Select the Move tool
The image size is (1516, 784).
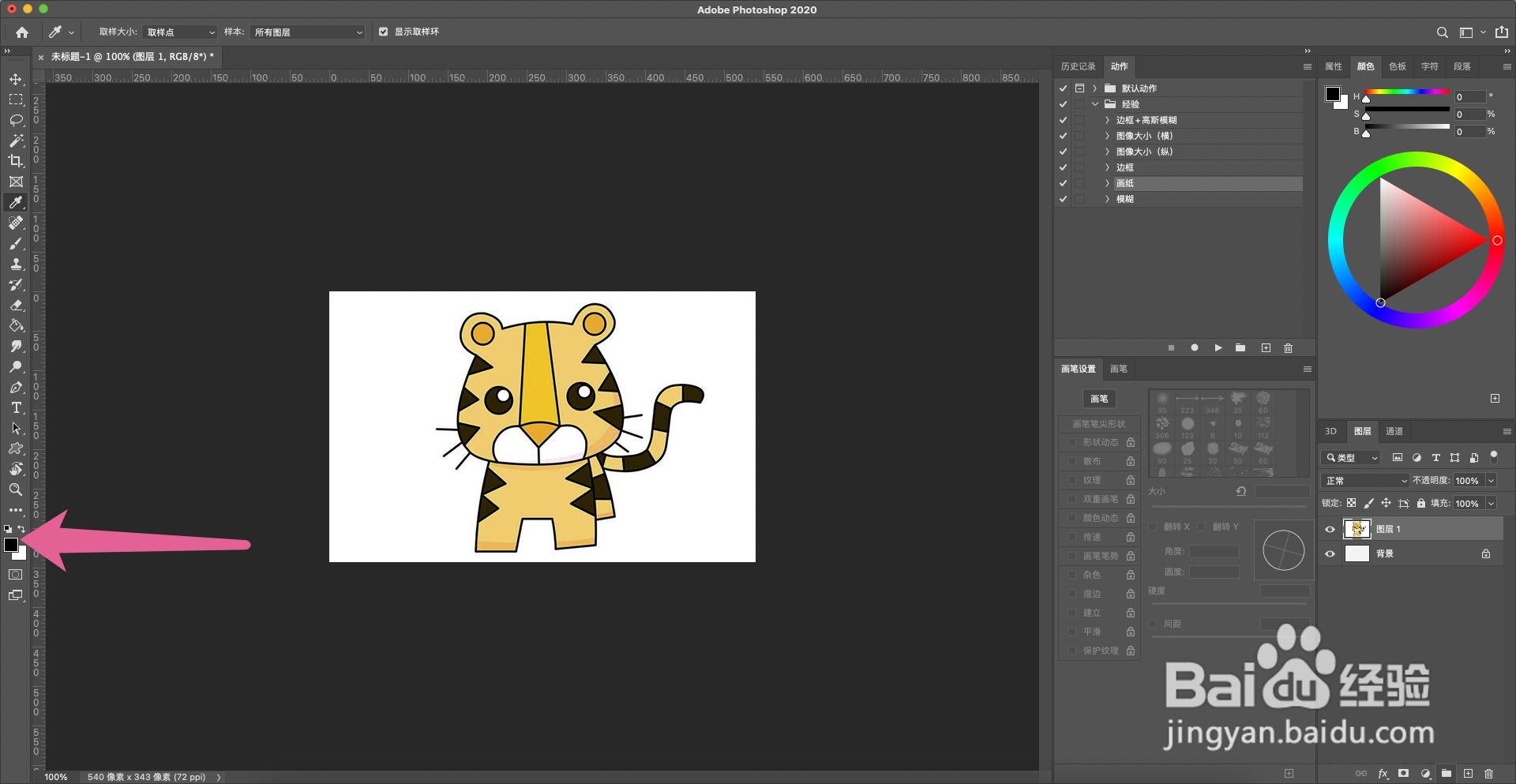pos(16,79)
